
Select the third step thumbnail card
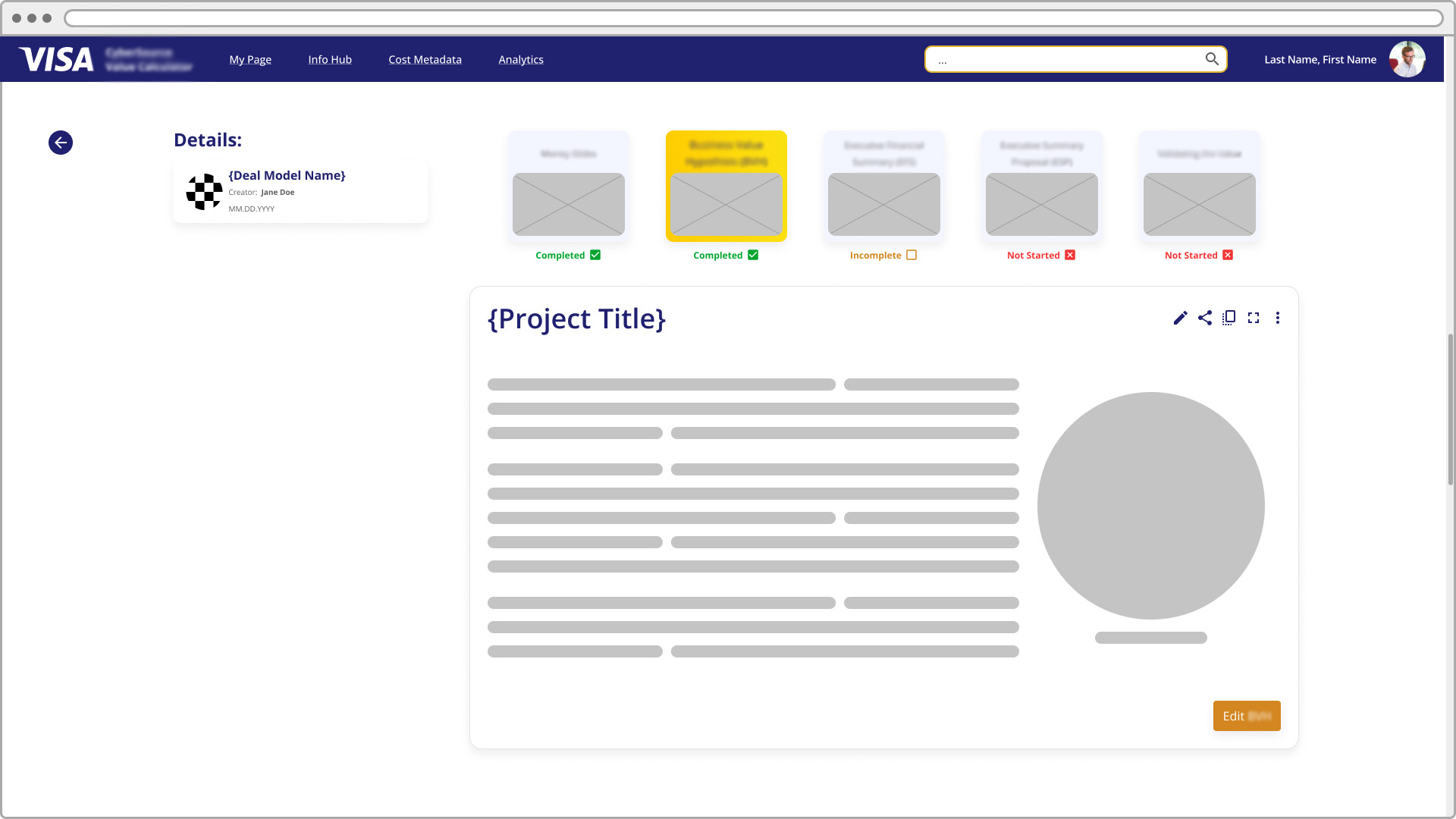[884, 187]
